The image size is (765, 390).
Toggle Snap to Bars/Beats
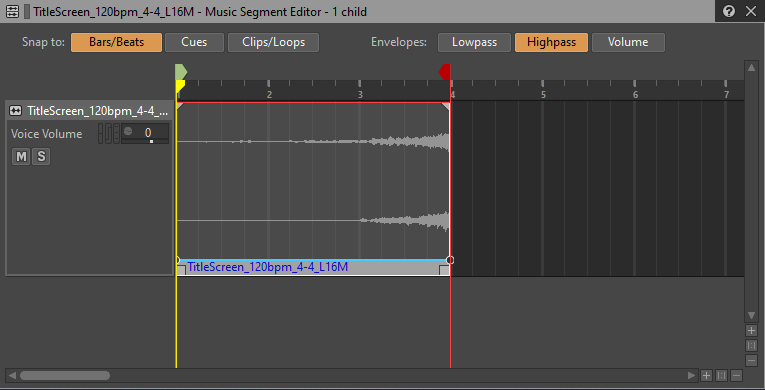coord(116,42)
